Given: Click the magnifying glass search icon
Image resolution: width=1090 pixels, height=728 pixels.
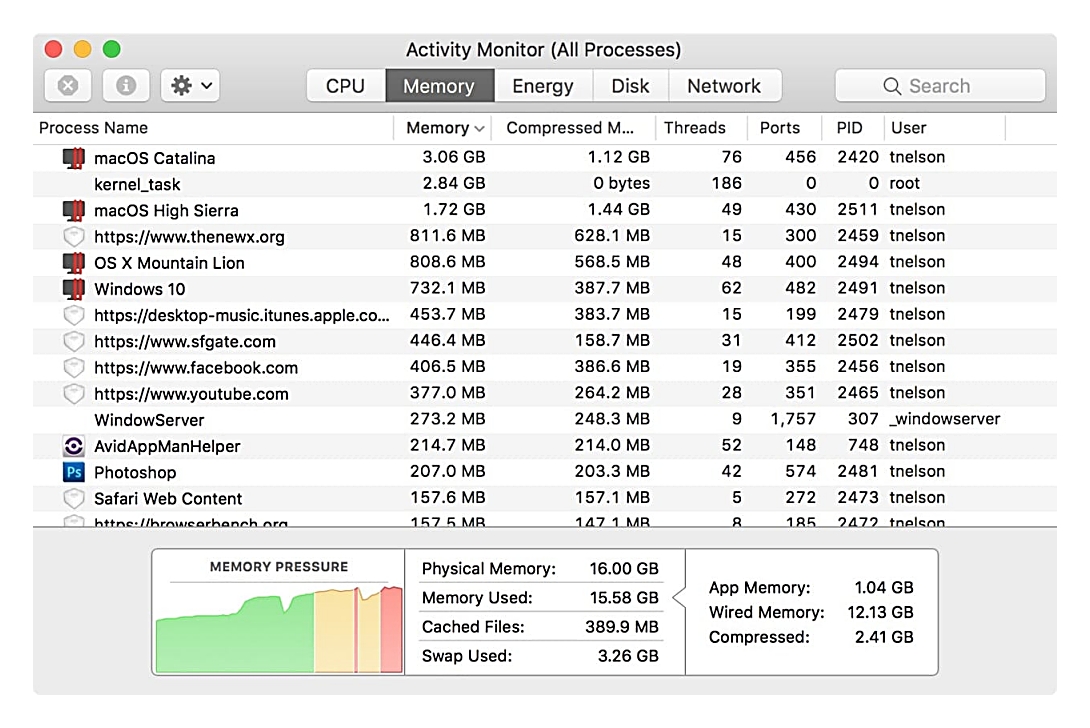Looking at the screenshot, I should click(892, 86).
